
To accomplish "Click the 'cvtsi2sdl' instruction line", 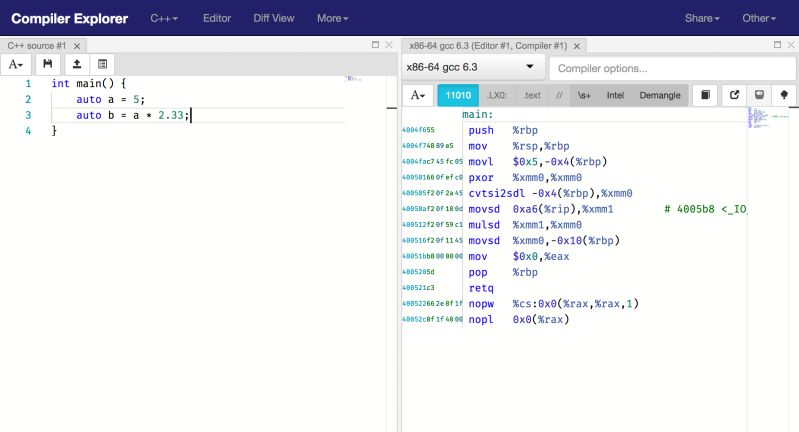I will (550, 193).
